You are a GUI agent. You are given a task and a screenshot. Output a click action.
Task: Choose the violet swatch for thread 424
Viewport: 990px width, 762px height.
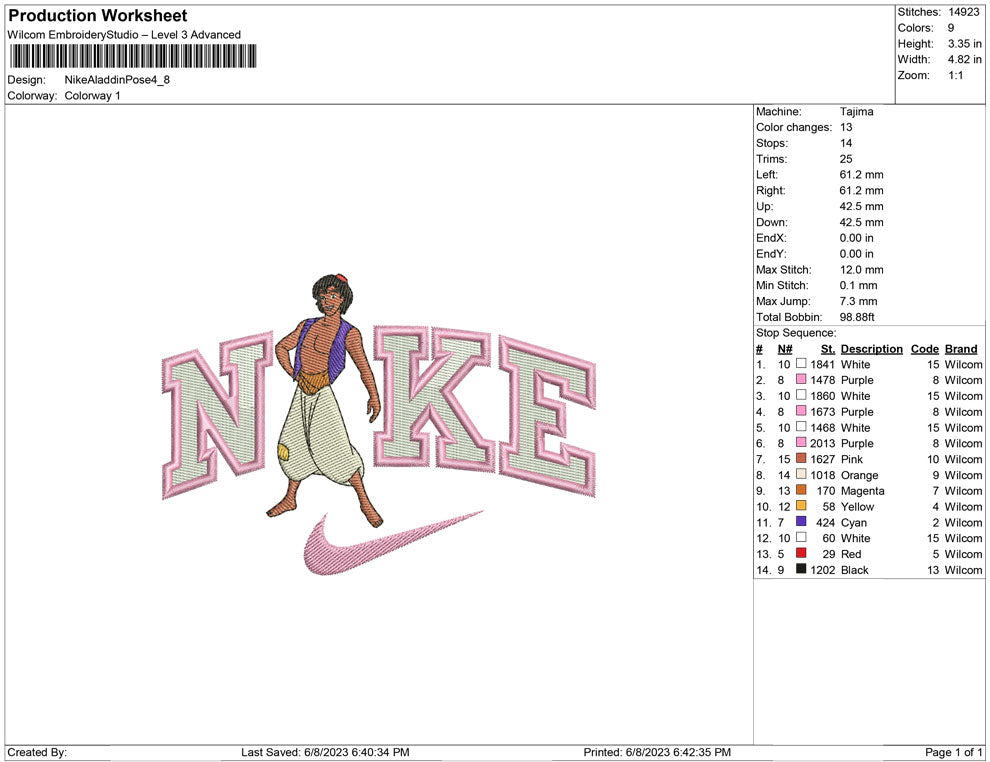(801, 522)
